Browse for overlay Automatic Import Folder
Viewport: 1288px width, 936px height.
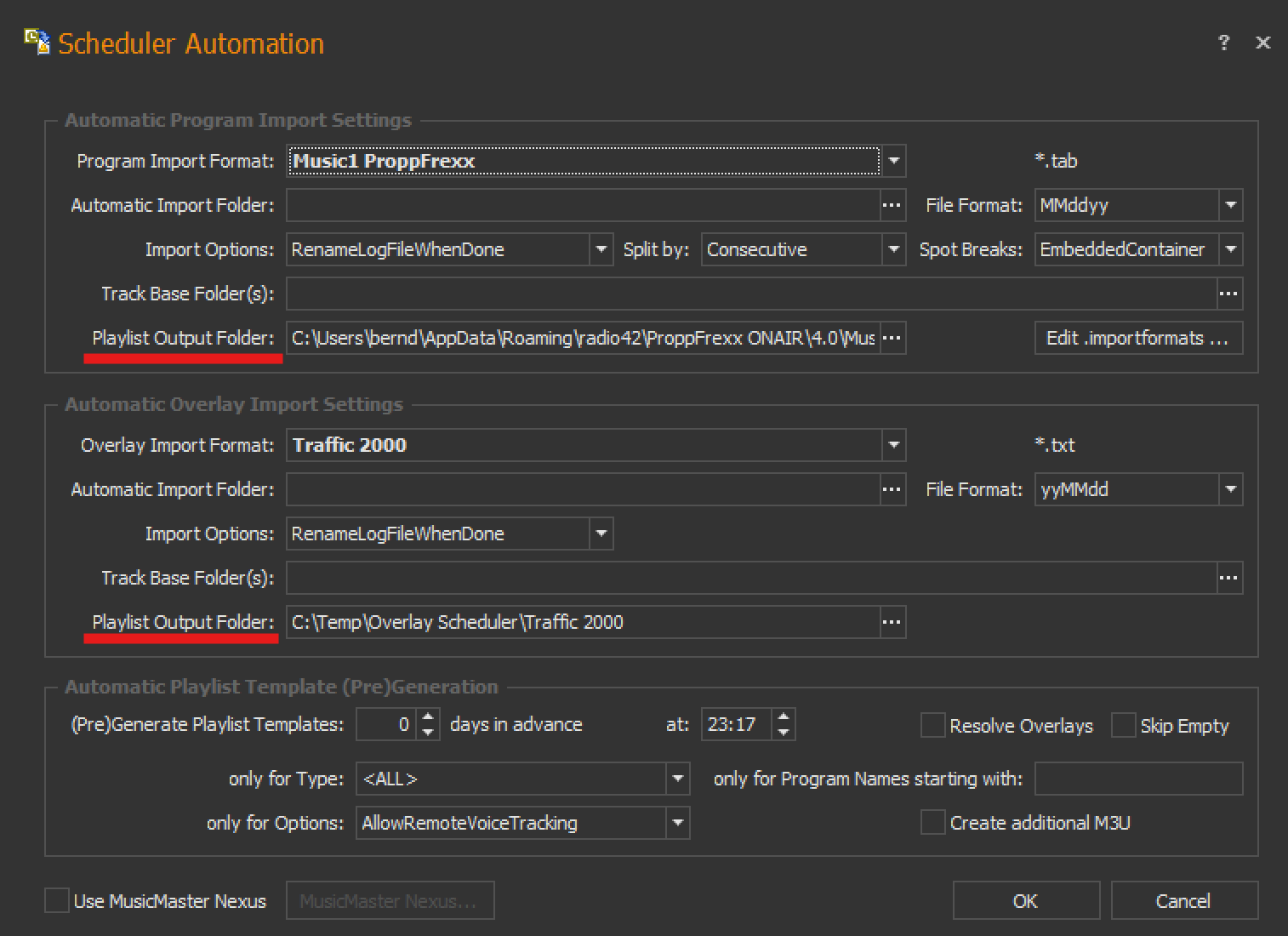point(892,489)
